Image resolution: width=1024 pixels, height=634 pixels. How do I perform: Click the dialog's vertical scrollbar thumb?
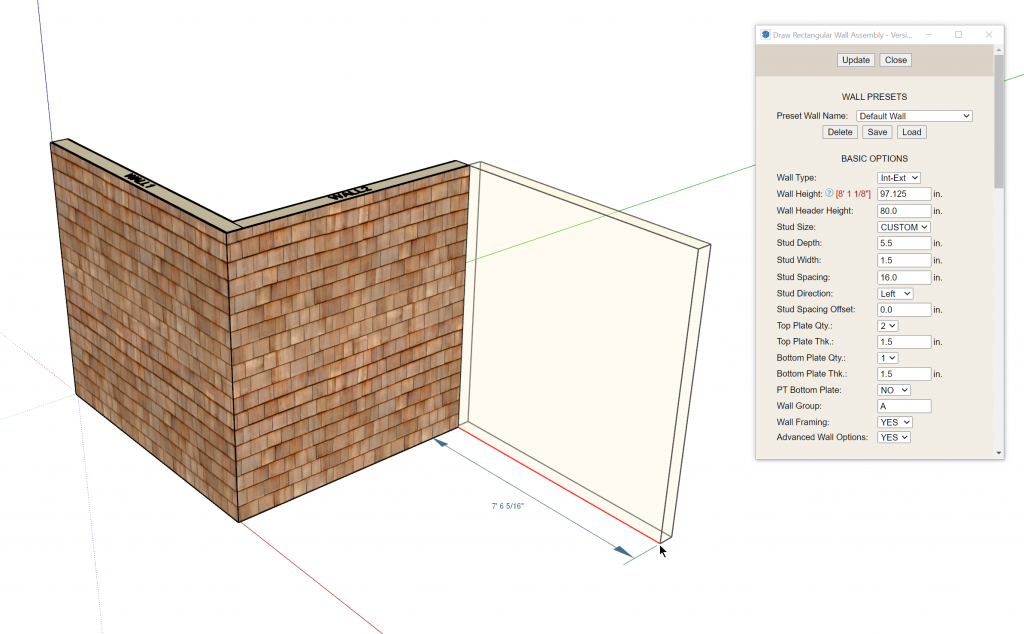click(999, 120)
